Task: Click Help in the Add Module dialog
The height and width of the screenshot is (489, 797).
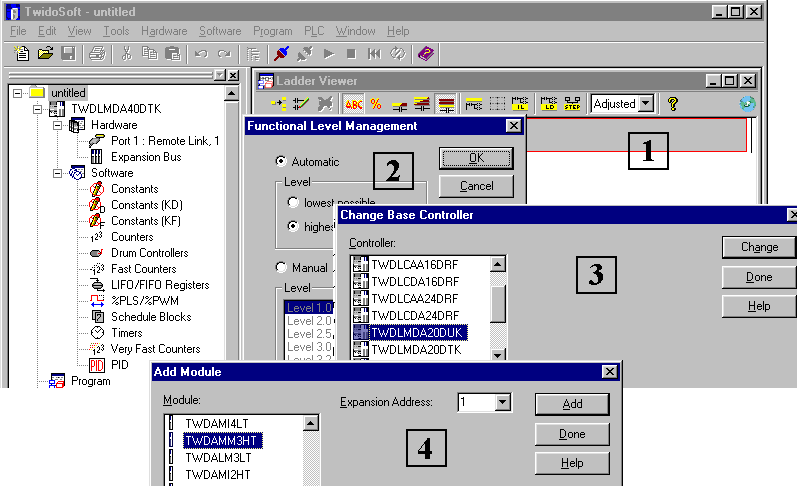Action: [572, 463]
